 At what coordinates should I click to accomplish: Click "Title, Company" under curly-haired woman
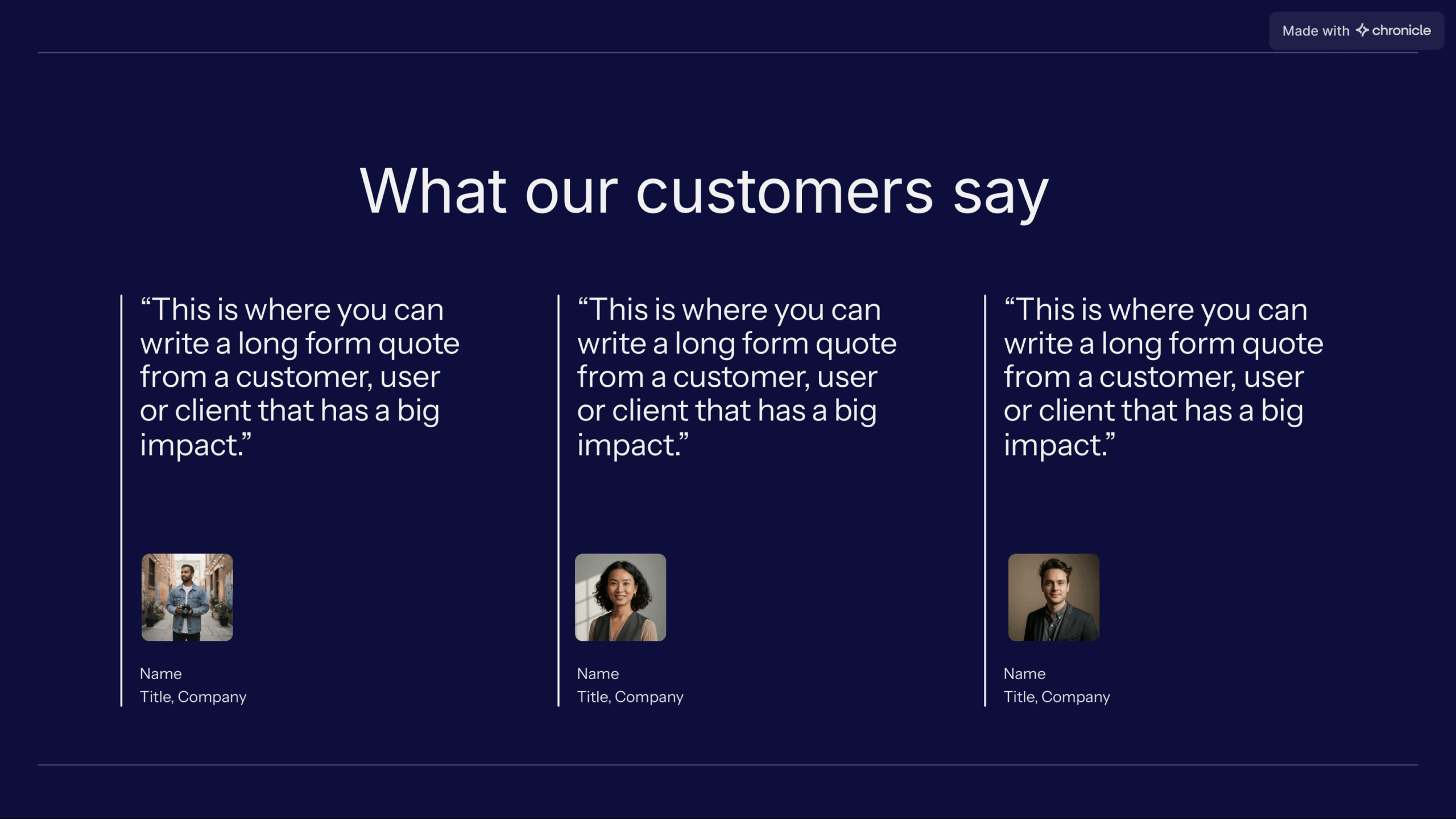[630, 697]
